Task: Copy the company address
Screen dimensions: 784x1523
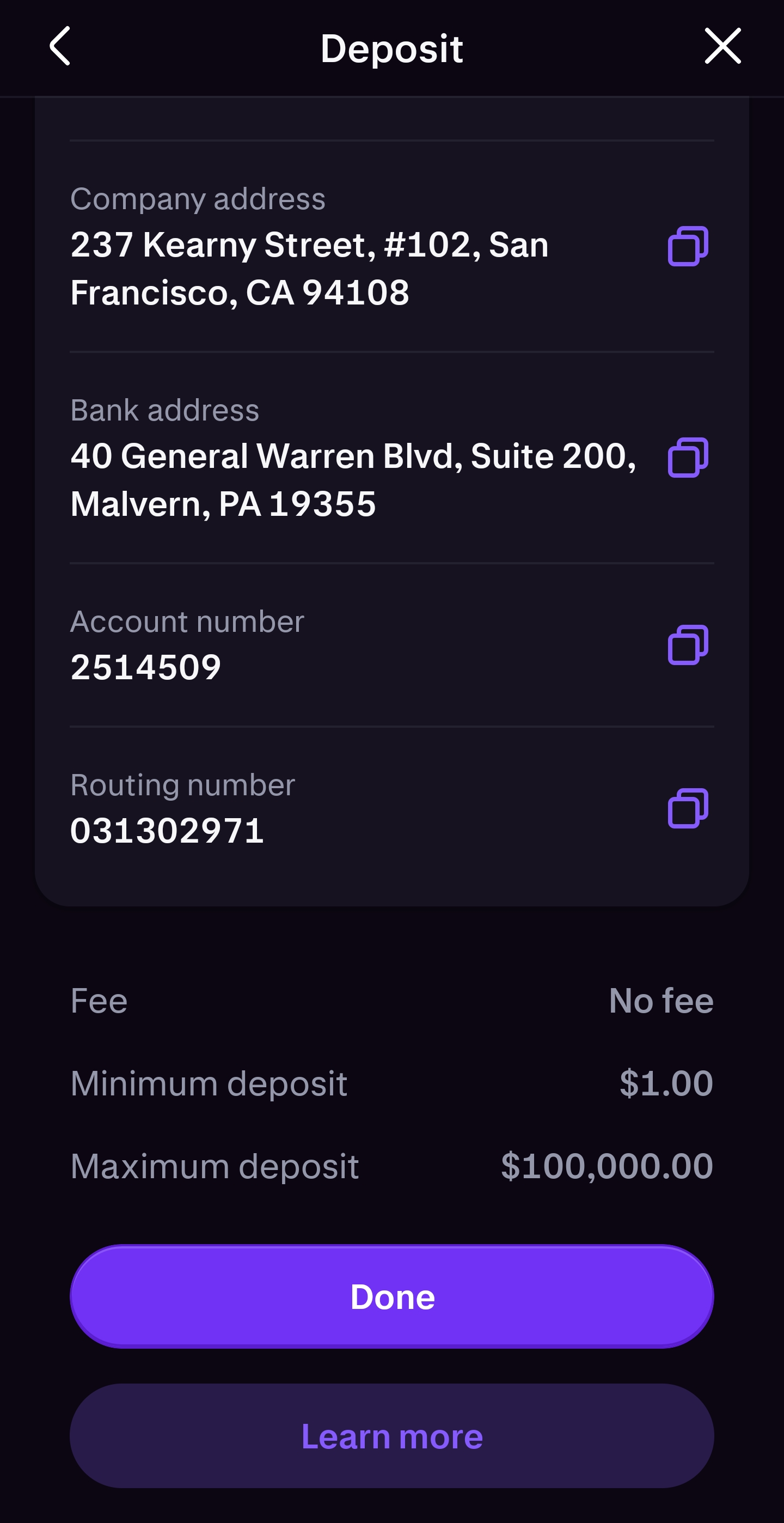Action: 688,246
